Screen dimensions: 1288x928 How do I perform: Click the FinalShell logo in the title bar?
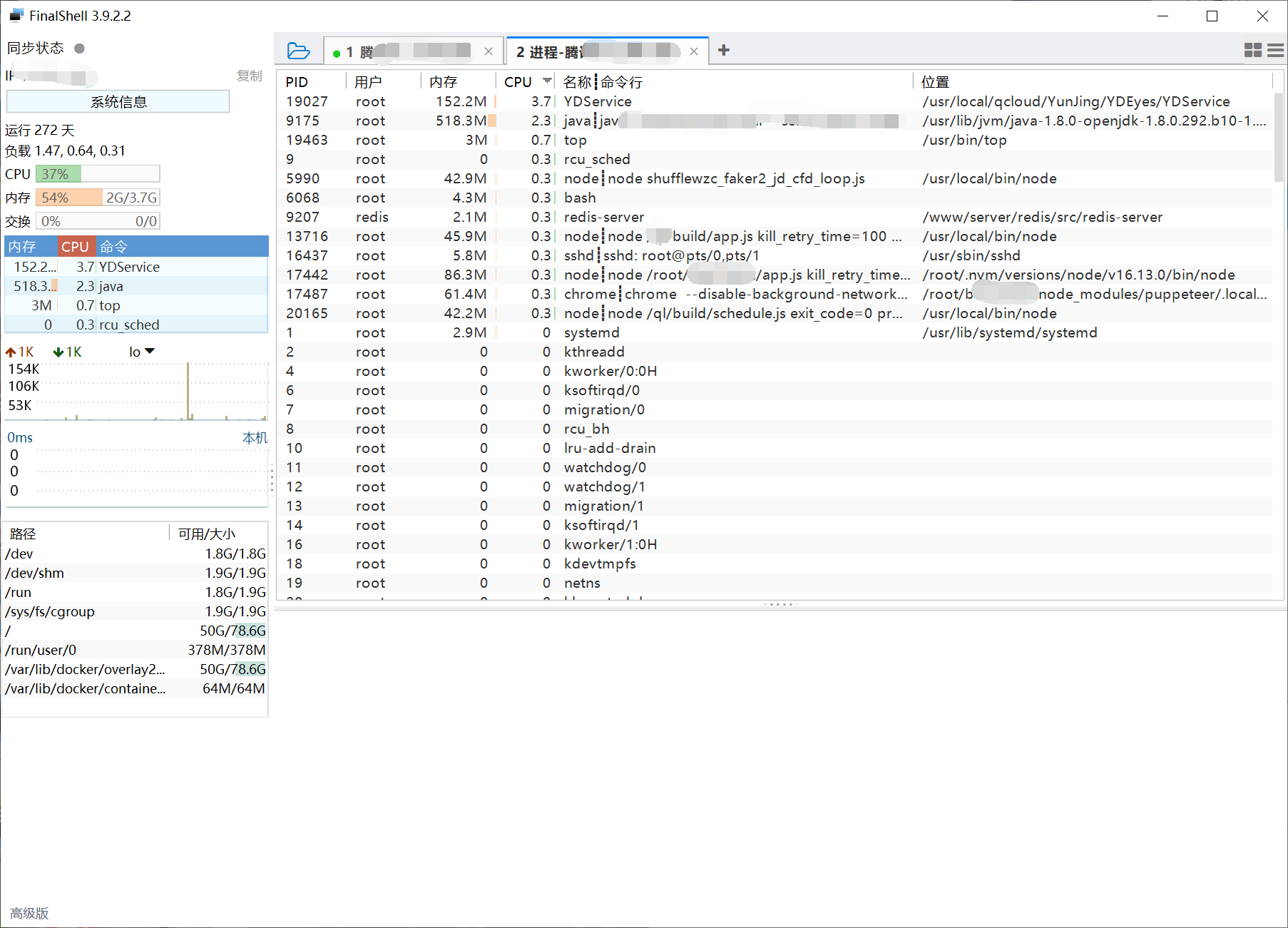[16, 14]
